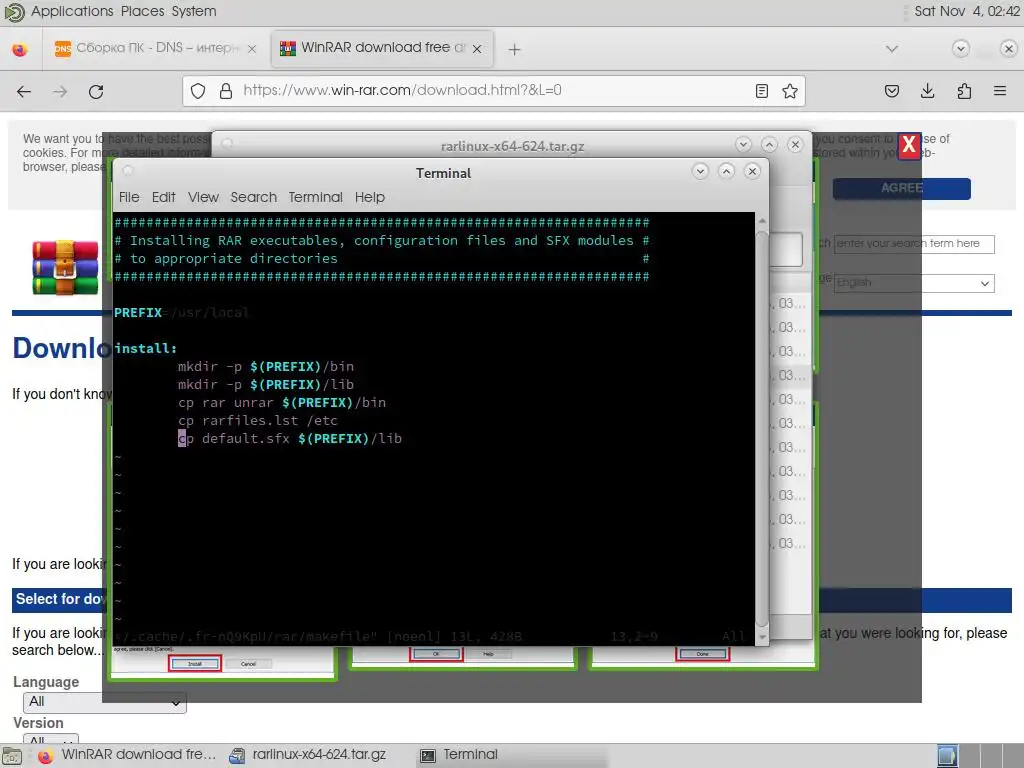This screenshot has width=1024, height=768.
Task: Click the date and time in the top panel
Action: pos(967,12)
